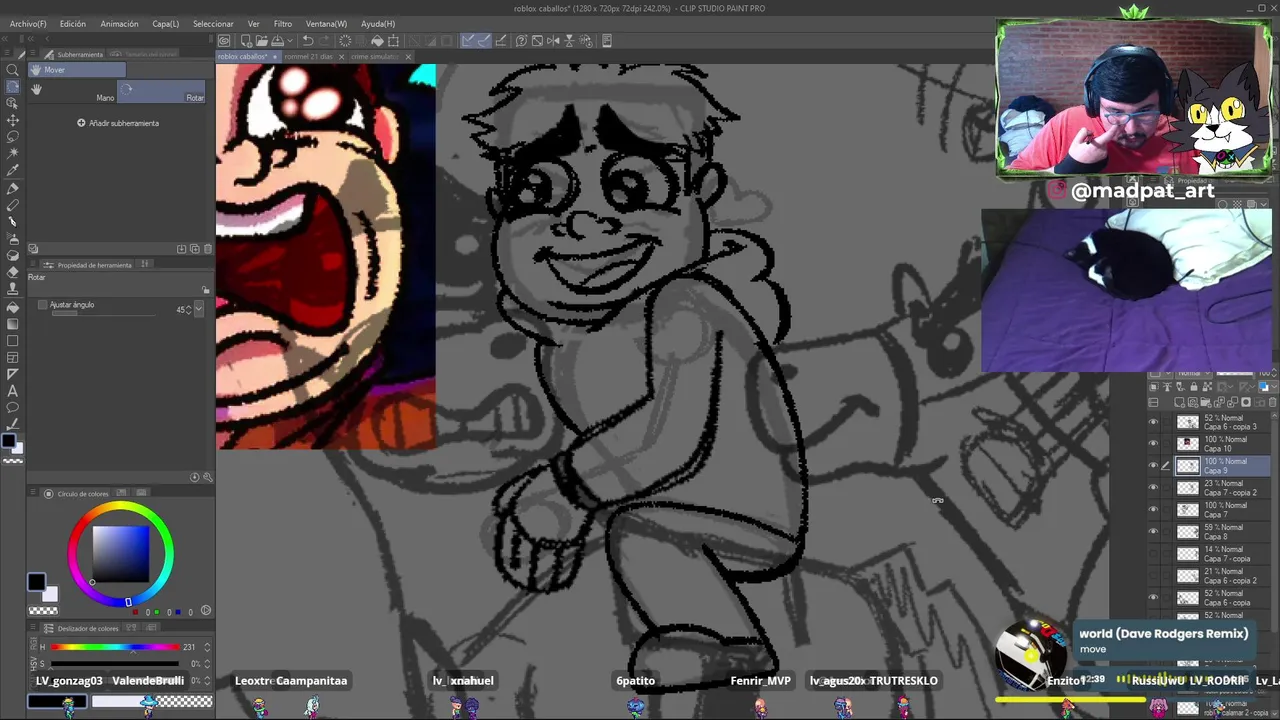Open the Capa(L) menu

point(165,24)
